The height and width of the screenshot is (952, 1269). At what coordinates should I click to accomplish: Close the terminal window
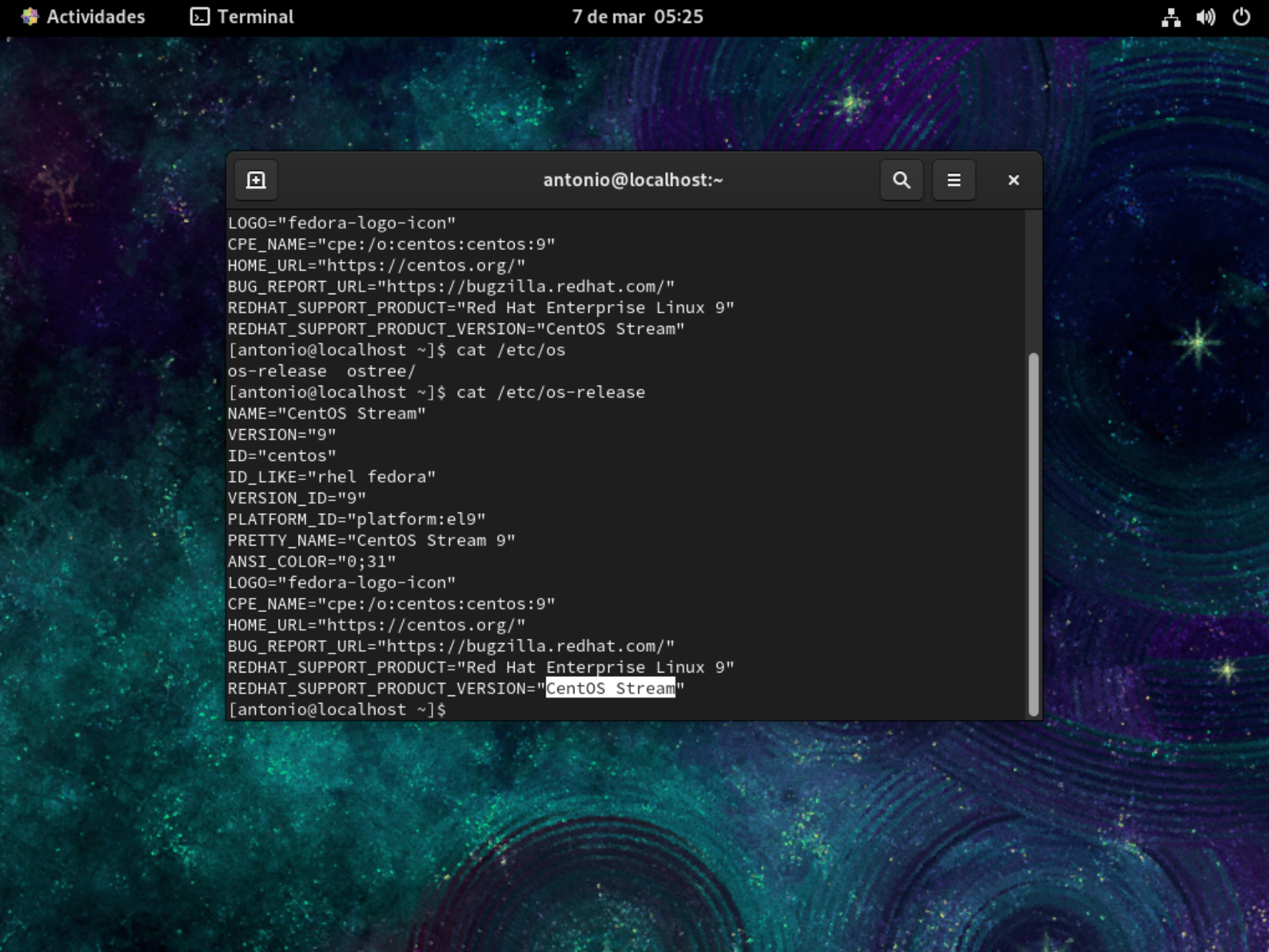tap(1013, 180)
